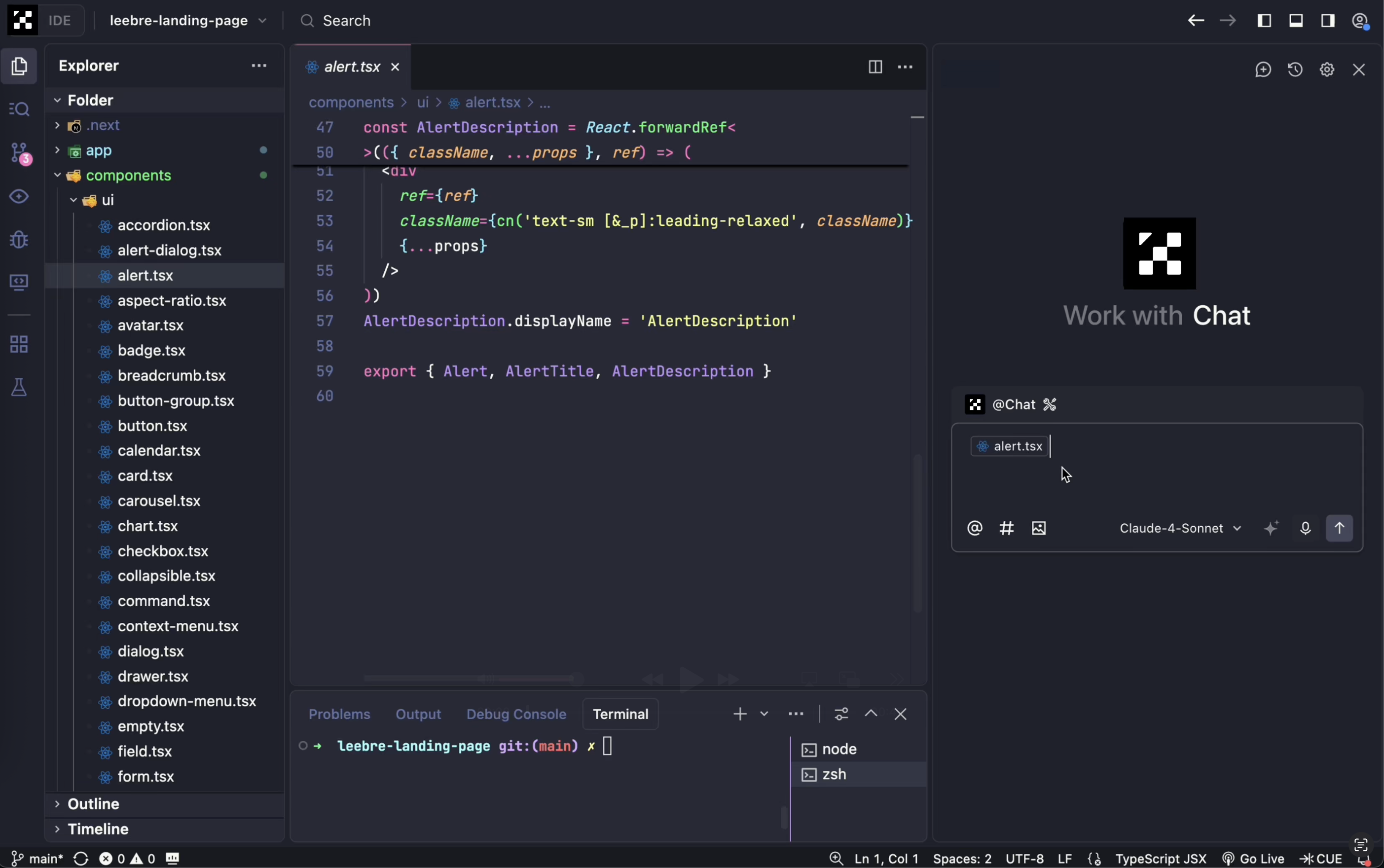Open settings gear in the preview panel
The width and height of the screenshot is (1384, 868).
(1327, 69)
